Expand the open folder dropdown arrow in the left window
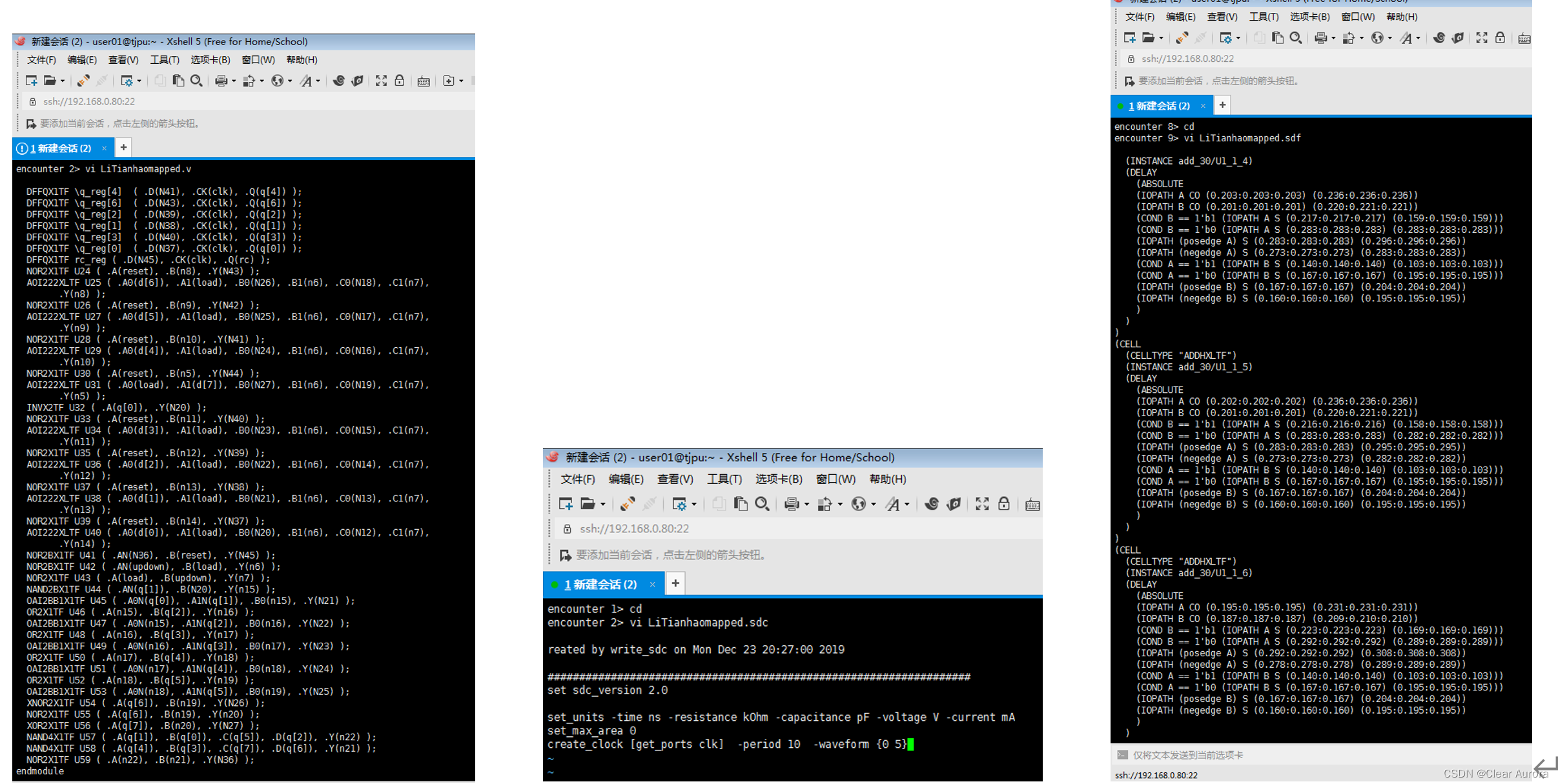The height and width of the screenshot is (784, 1558). [x=63, y=81]
